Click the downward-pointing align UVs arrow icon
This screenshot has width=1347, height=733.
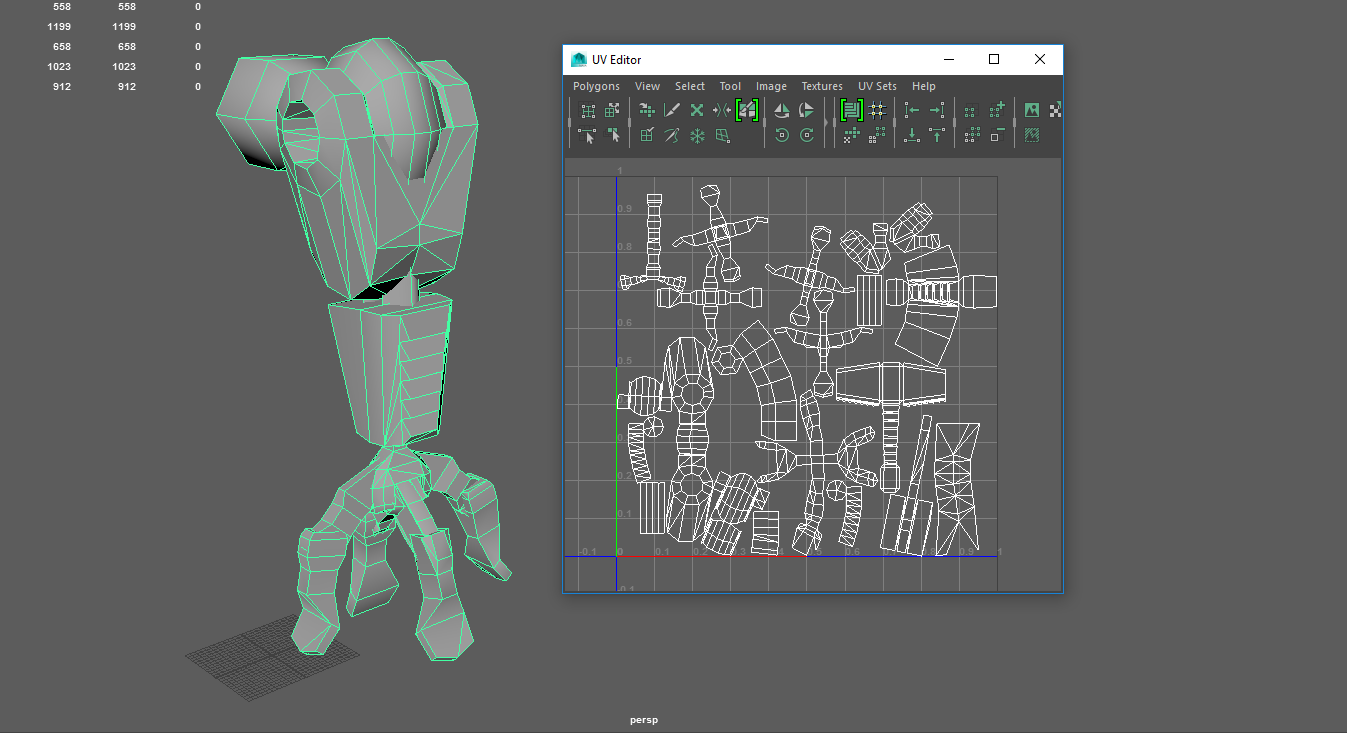(x=911, y=135)
